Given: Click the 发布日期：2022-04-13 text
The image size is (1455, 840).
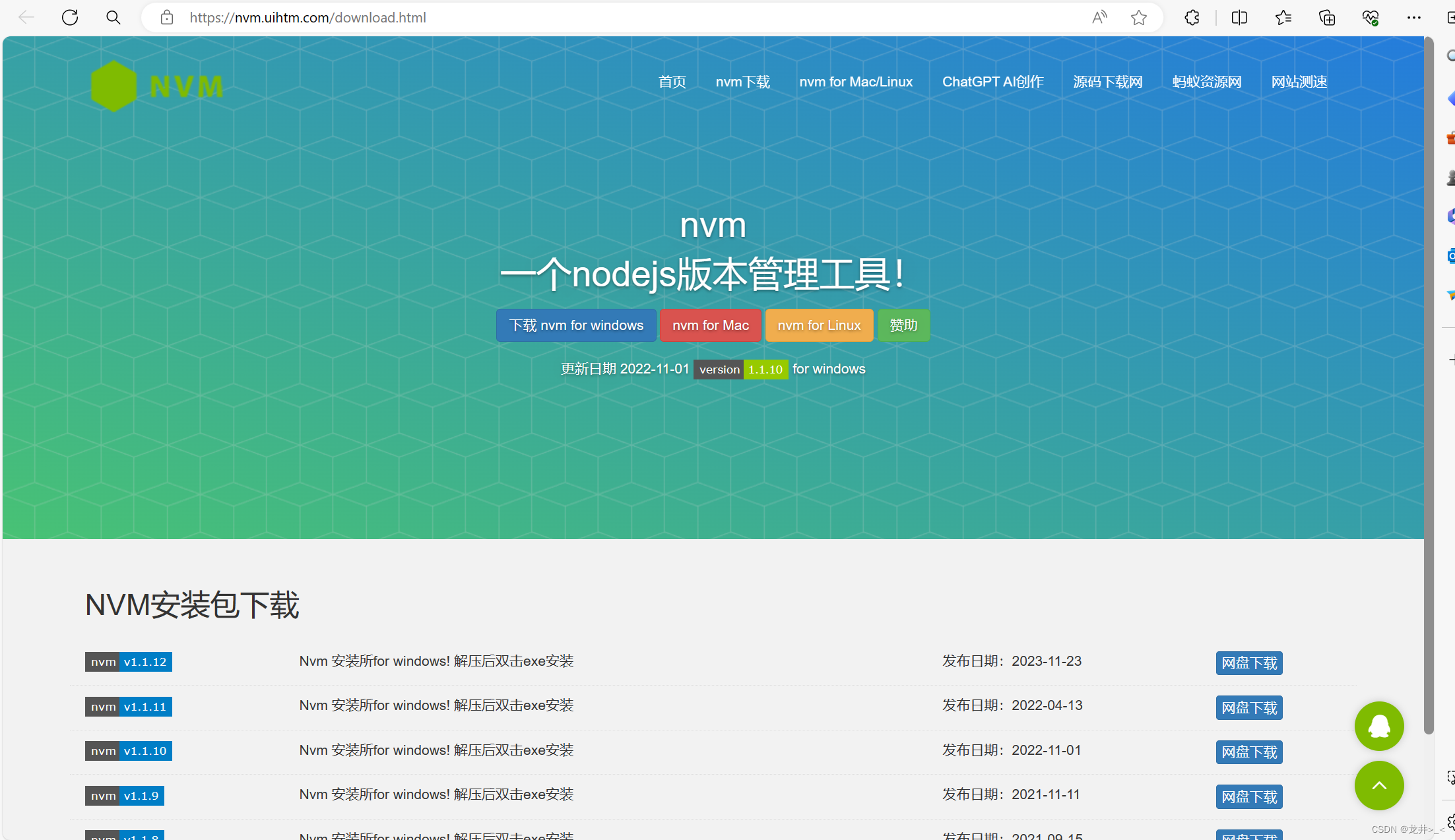Looking at the screenshot, I should [1012, 705].
